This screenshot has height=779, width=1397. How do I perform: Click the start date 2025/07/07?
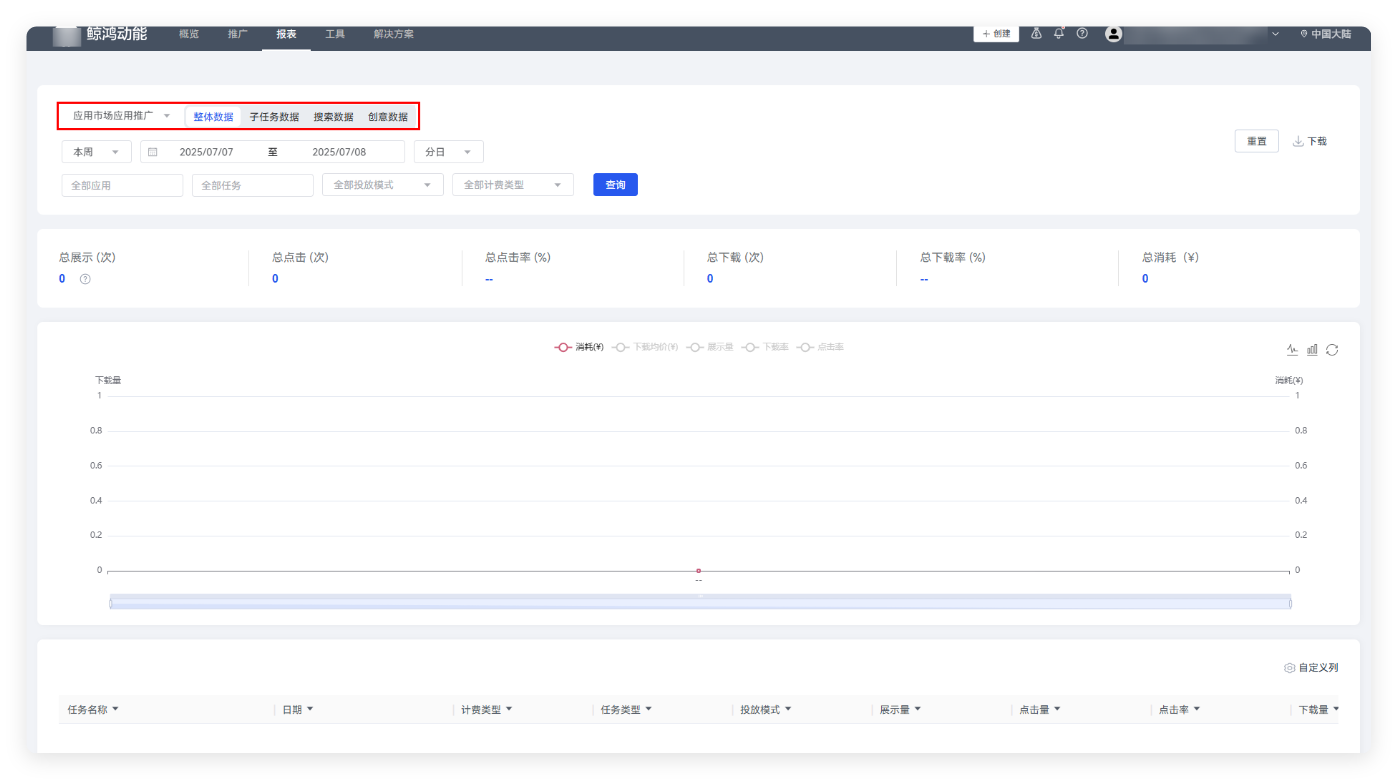pos(206,152)
